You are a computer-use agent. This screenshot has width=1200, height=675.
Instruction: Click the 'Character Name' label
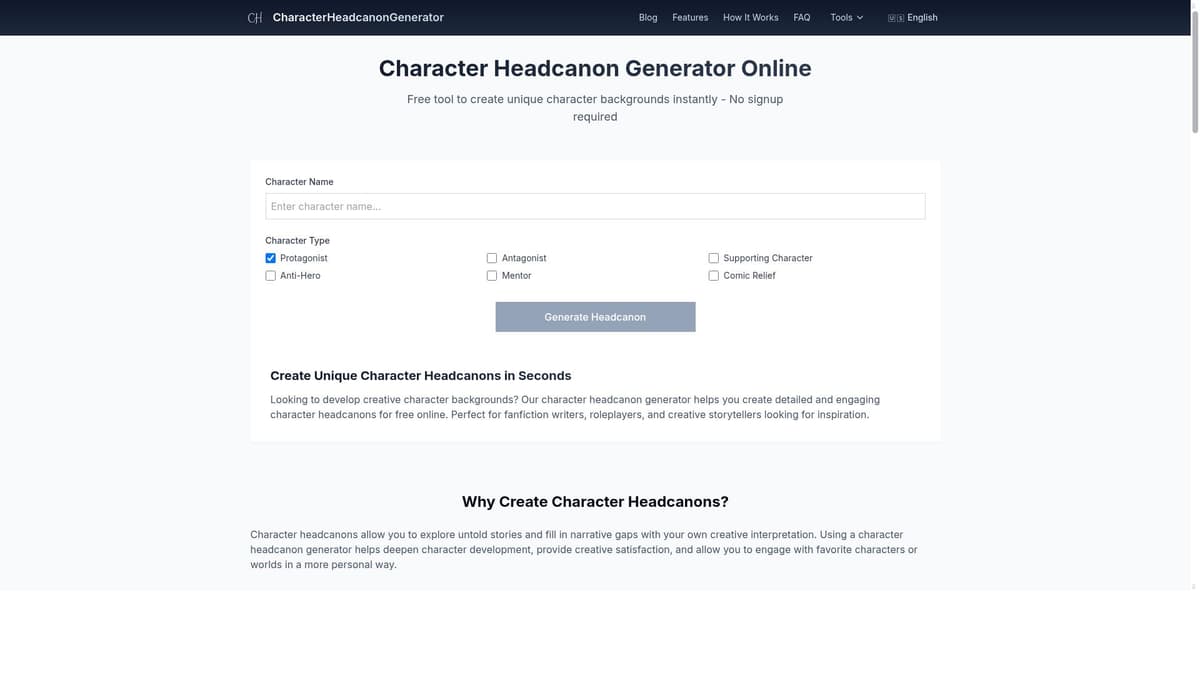tap(299, 182)
